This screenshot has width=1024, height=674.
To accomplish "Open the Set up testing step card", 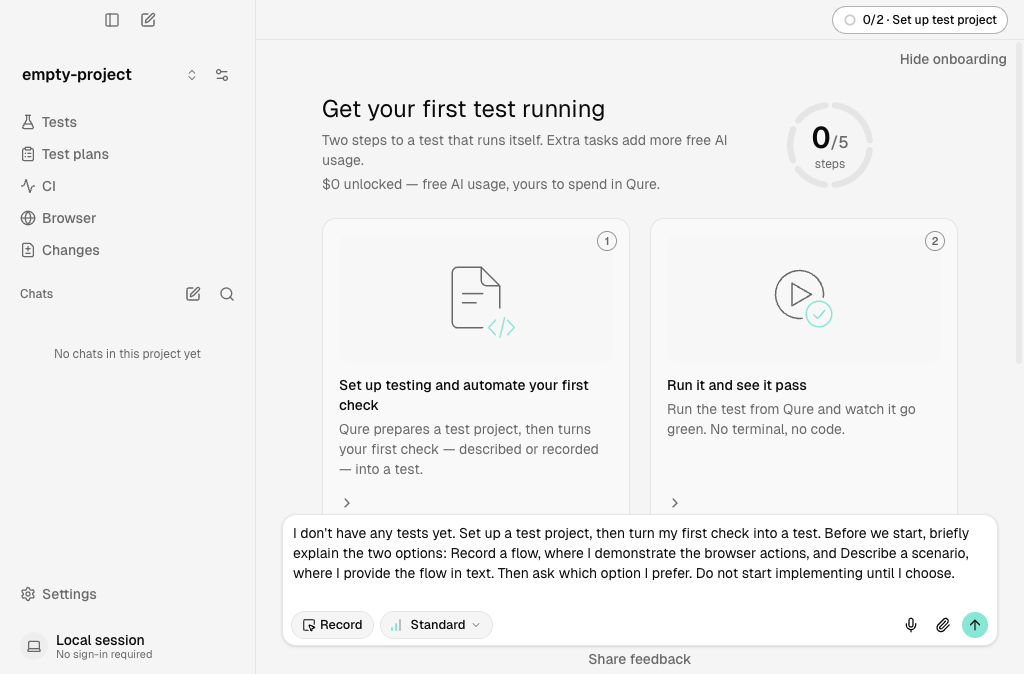I will [476, 366].
